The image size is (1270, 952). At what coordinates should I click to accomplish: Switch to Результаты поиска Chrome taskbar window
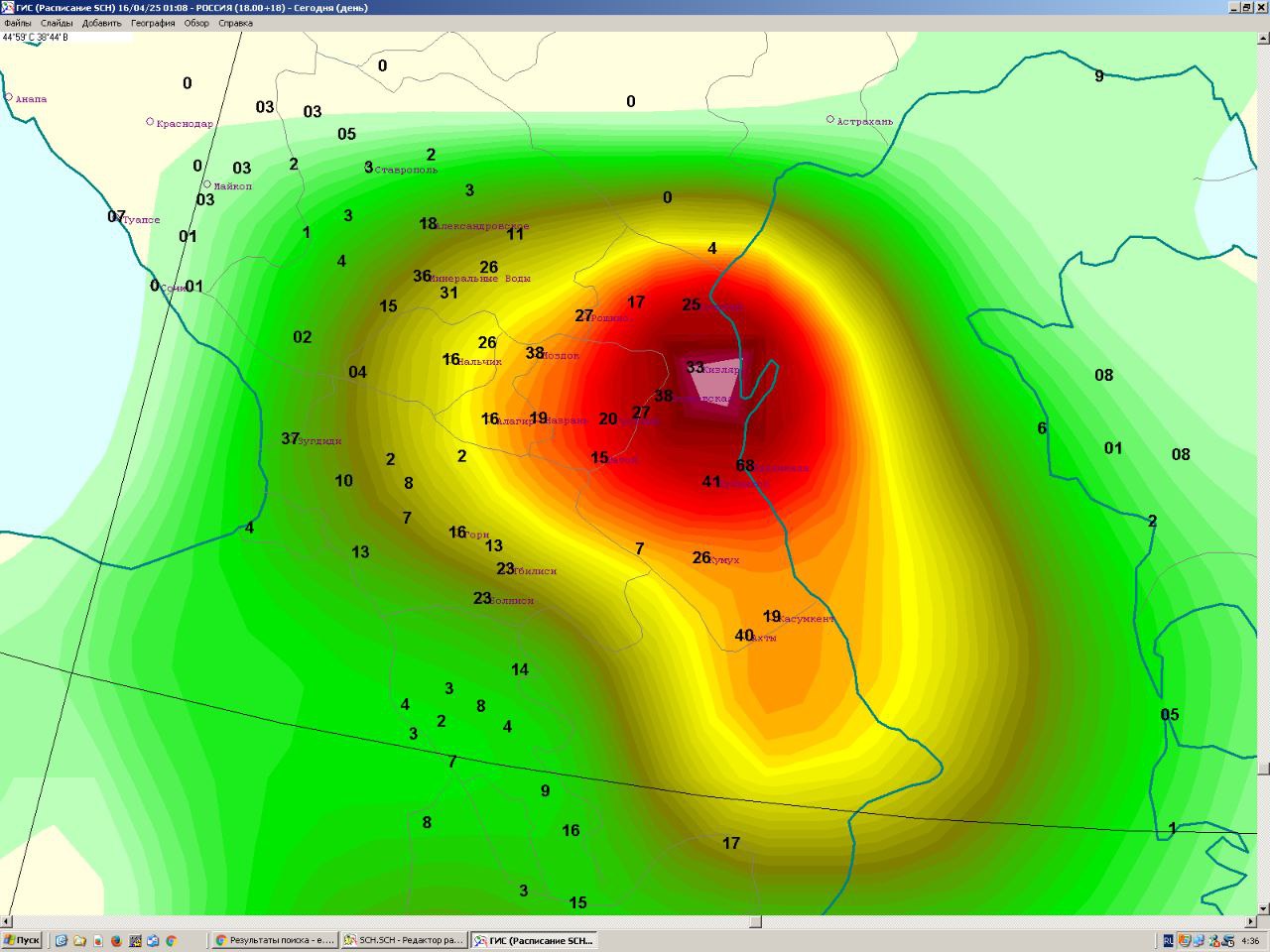pos(275,940)
